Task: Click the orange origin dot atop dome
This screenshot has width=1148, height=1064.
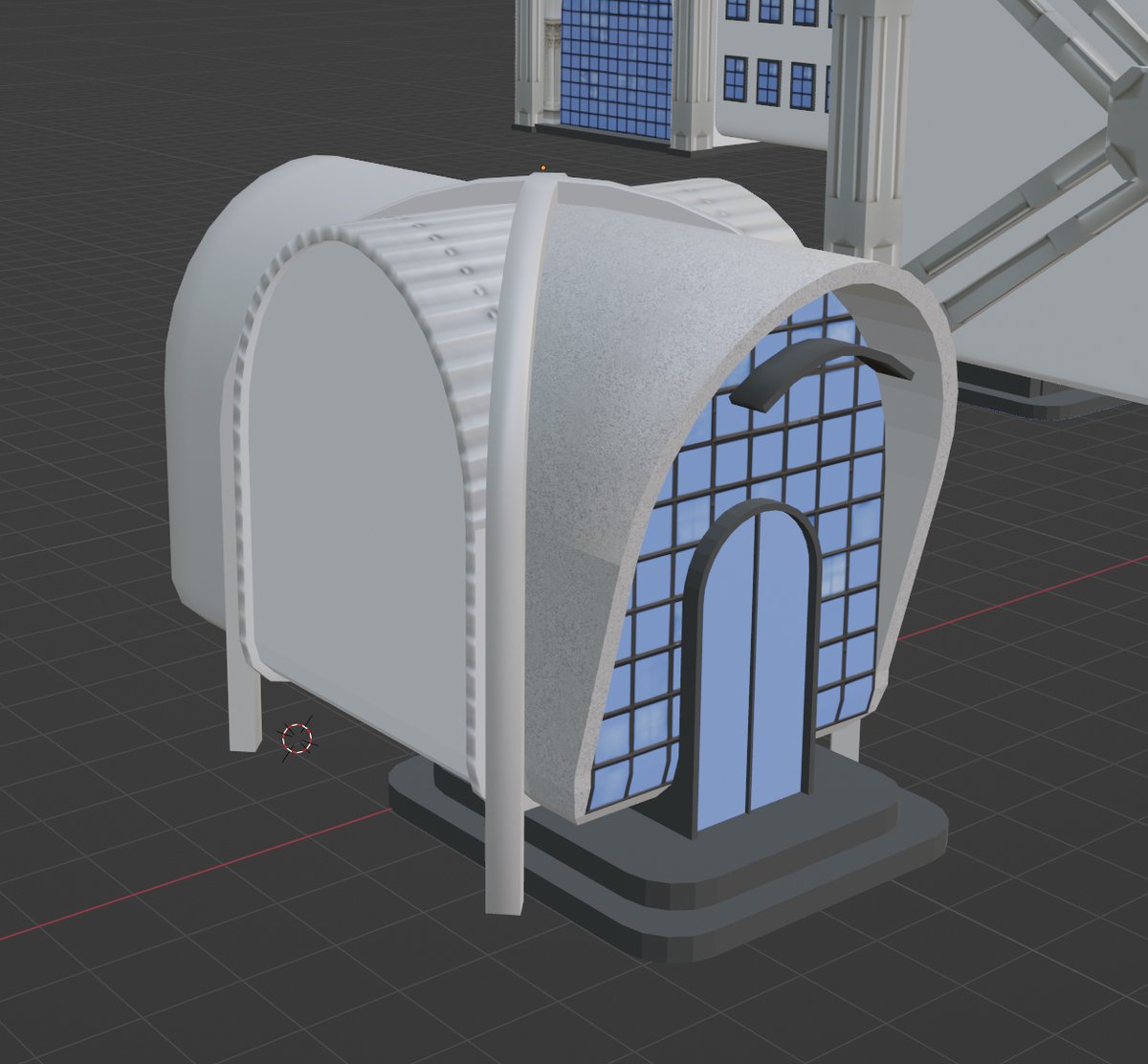Action: 542,167
